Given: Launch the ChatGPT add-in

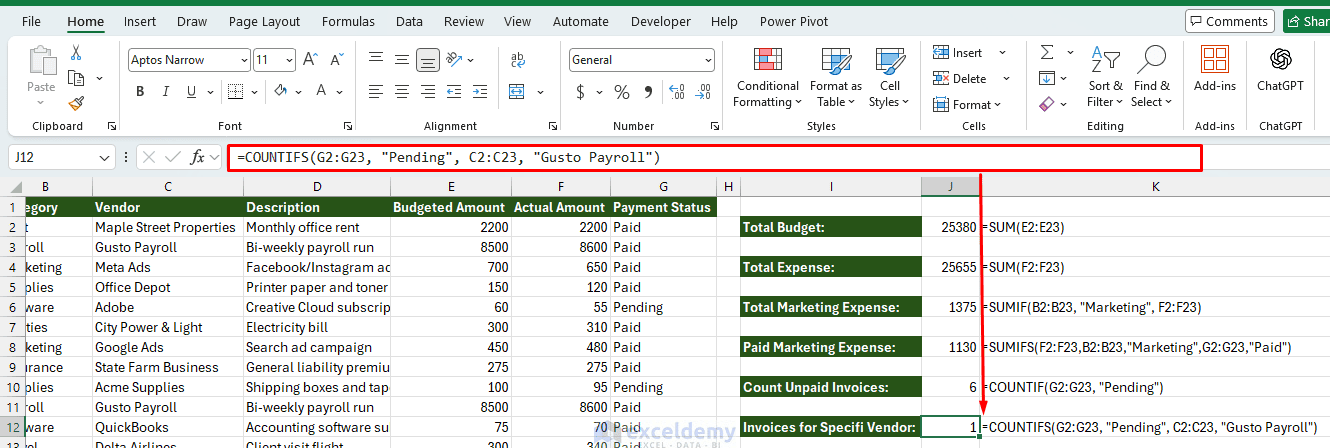Looking at the screenshot, I should (1280, 68).
